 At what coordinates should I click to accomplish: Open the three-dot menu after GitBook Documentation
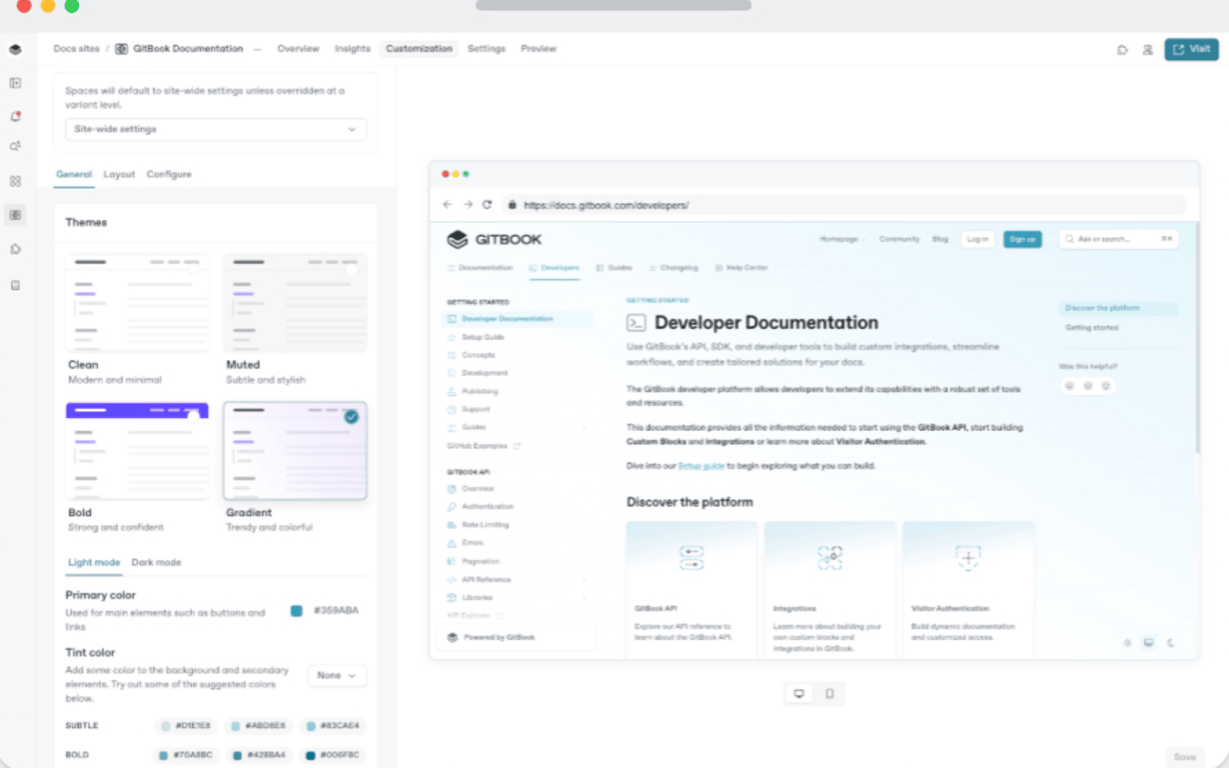click(257, 48)
